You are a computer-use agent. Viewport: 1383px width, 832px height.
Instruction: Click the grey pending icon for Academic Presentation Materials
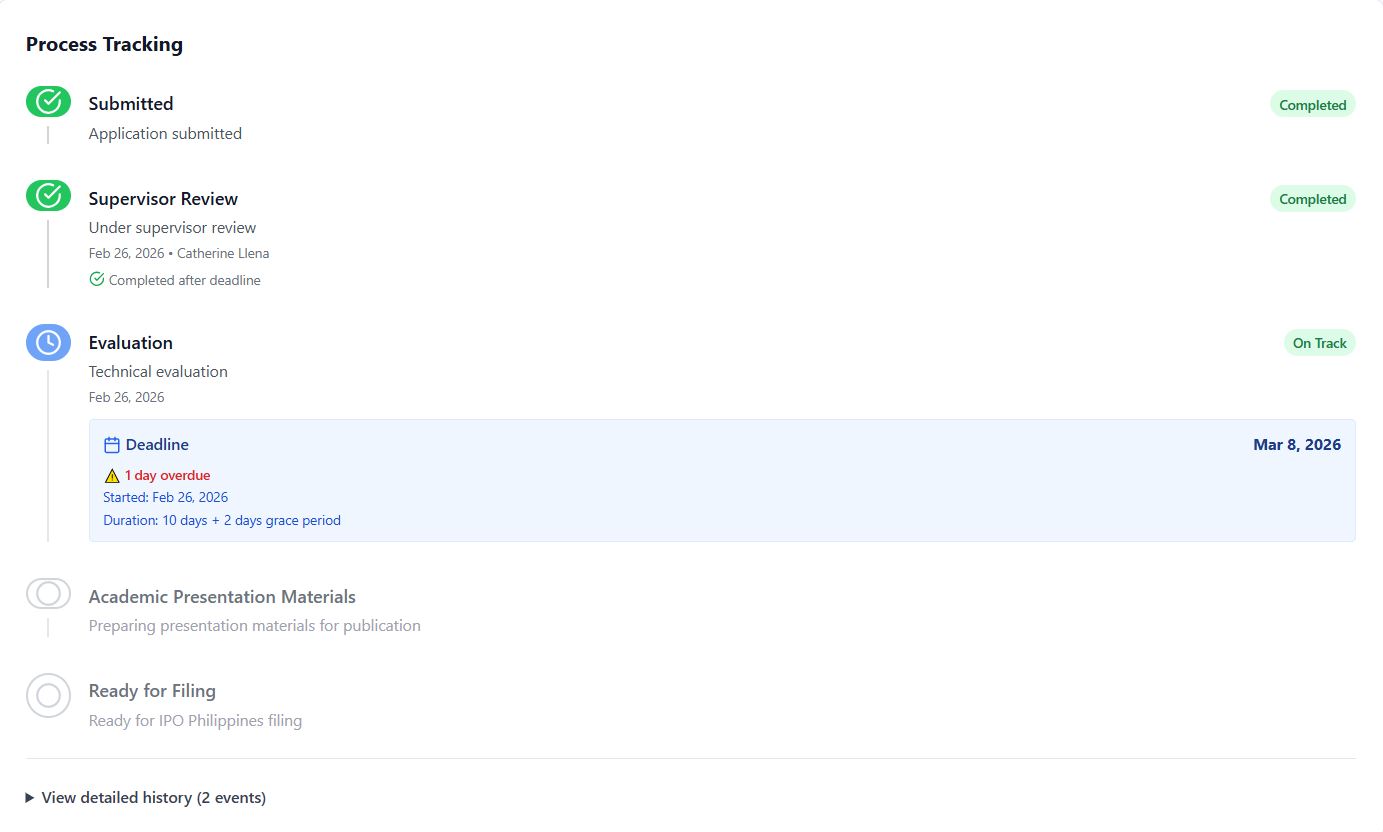click(x=48, y=594)
